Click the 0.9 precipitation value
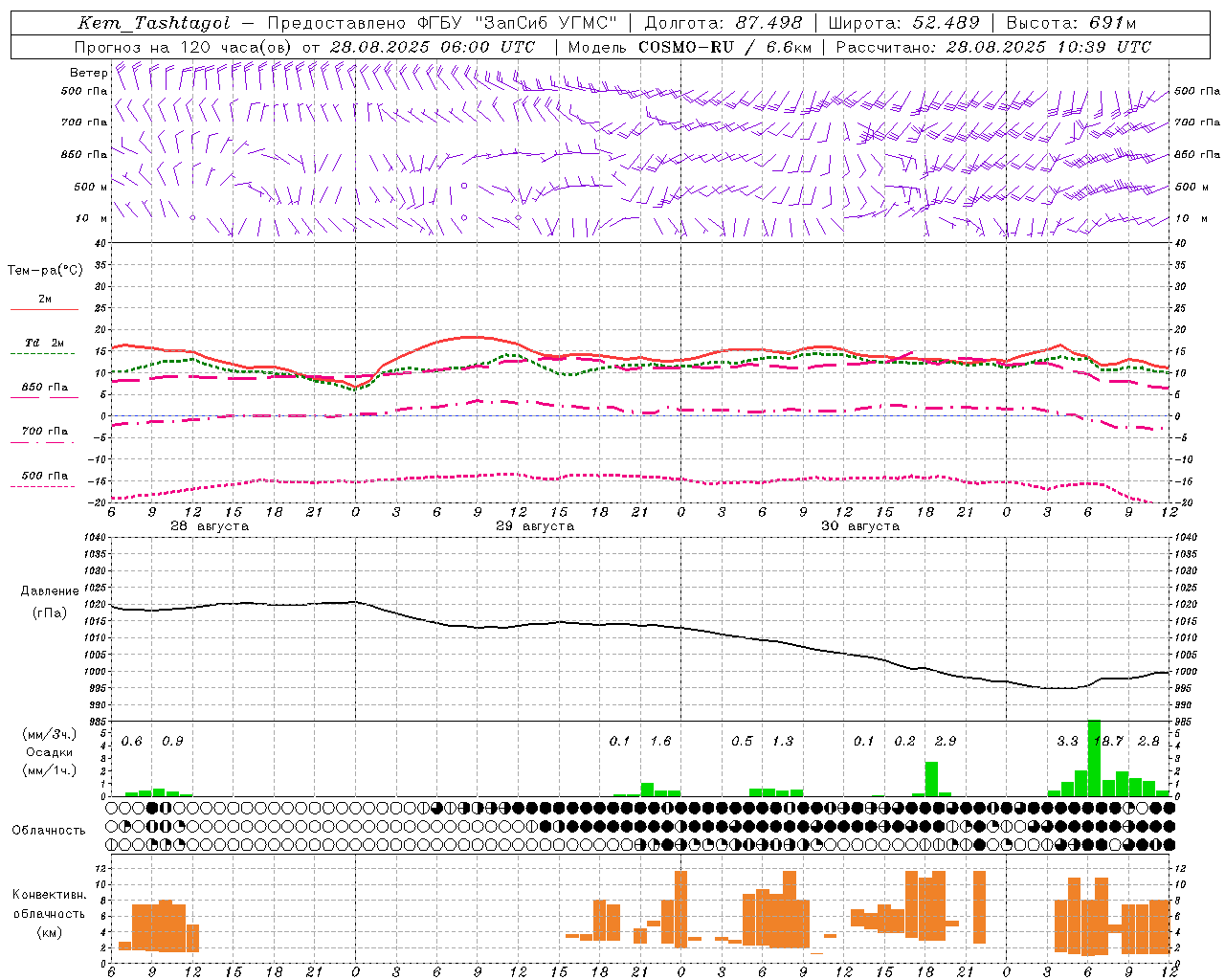Image resolution: width=1225 pixels, height=980 pixels. [x=172, y=742]
